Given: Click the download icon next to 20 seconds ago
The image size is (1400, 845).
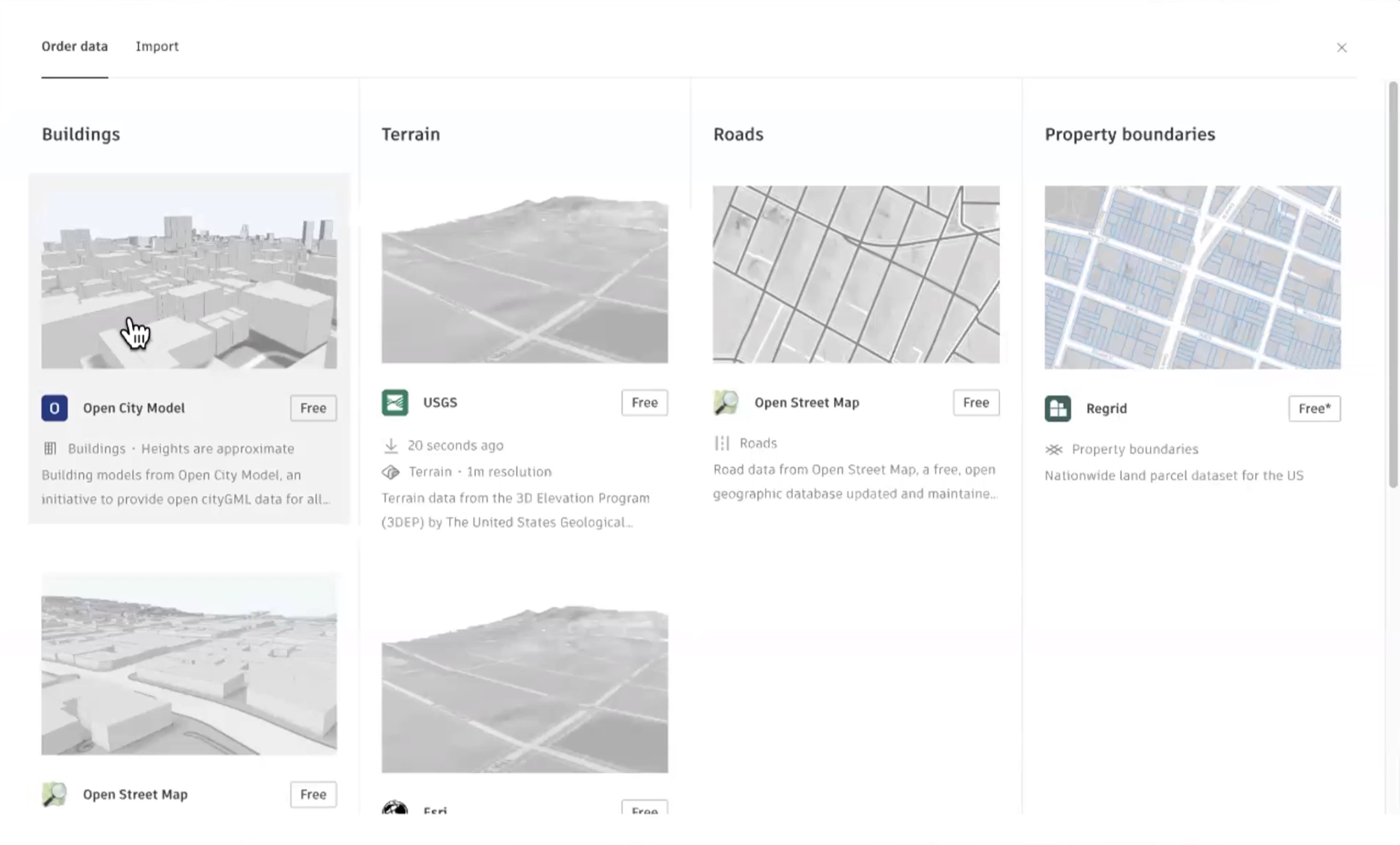Looking at the screenshot, I should tap(391, 445).
